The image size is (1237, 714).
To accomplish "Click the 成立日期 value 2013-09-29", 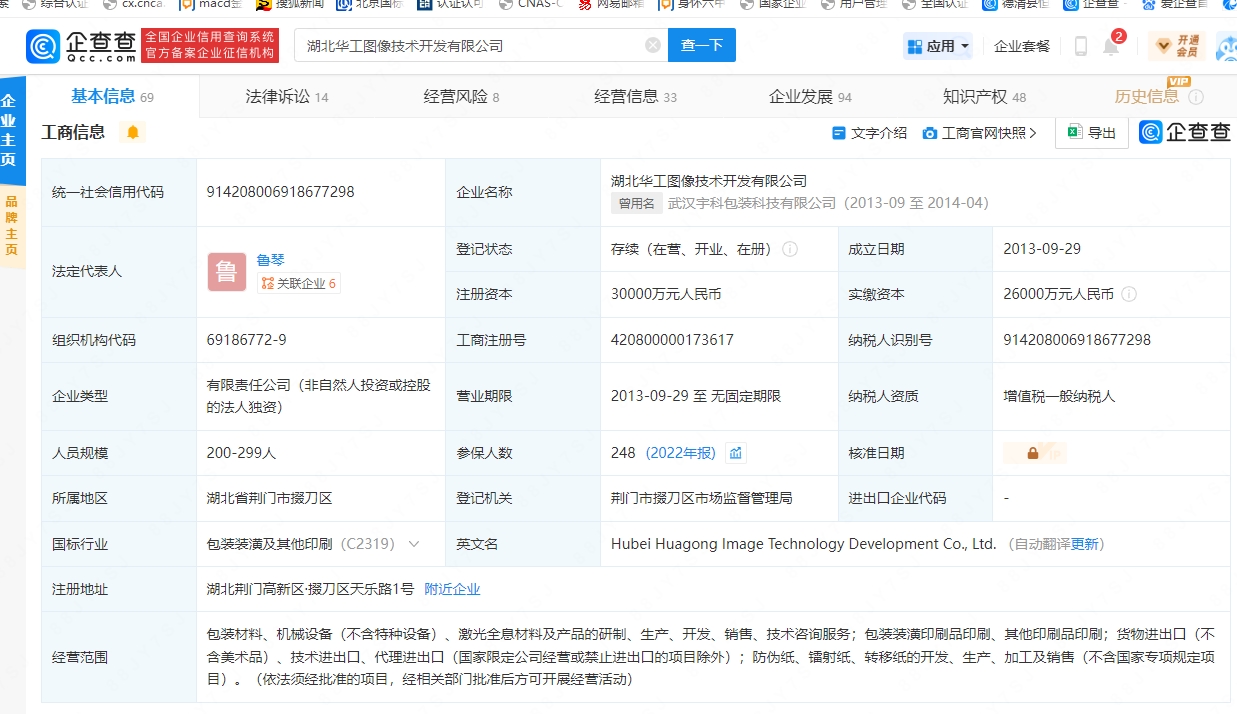I will tap(1042, 249).
